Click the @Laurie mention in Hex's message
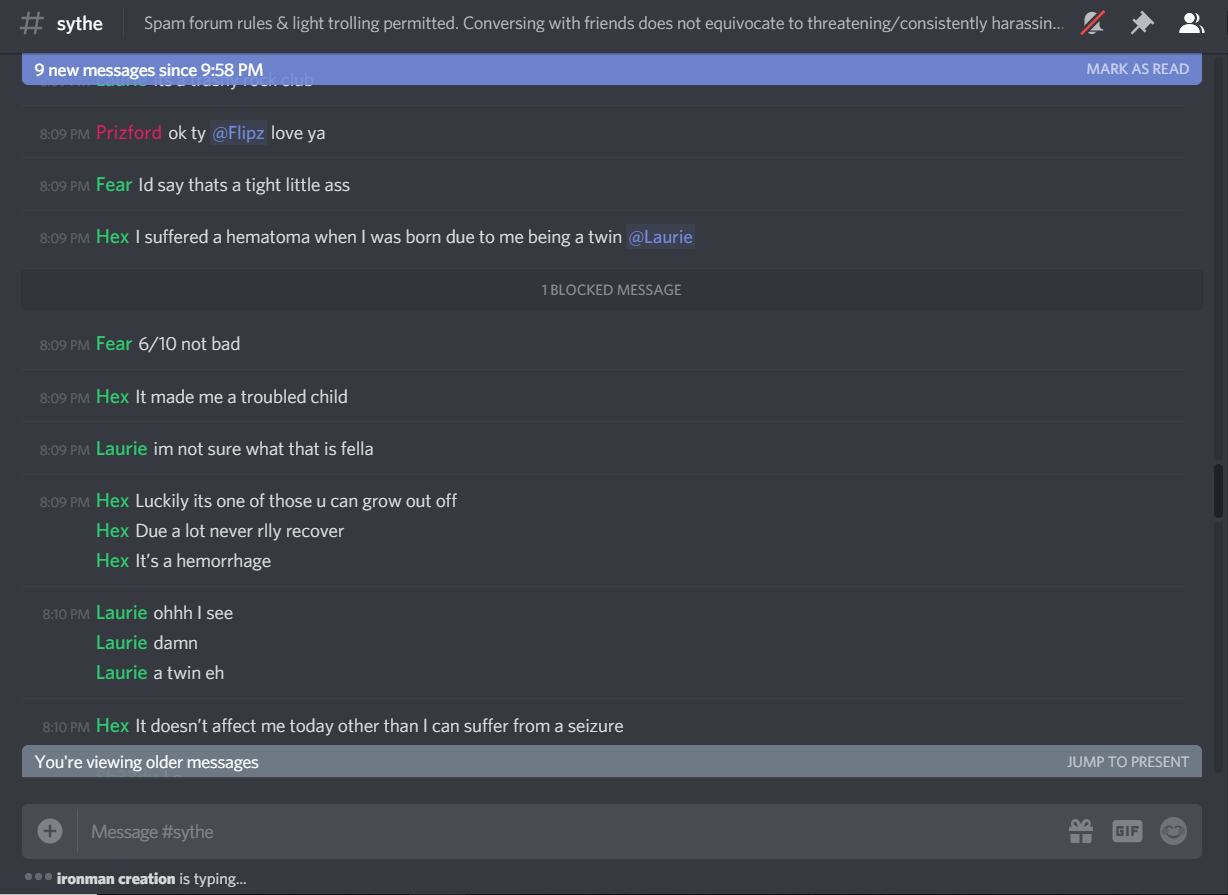This screenshot has width=1228, height=895. [x=660, y=237]
